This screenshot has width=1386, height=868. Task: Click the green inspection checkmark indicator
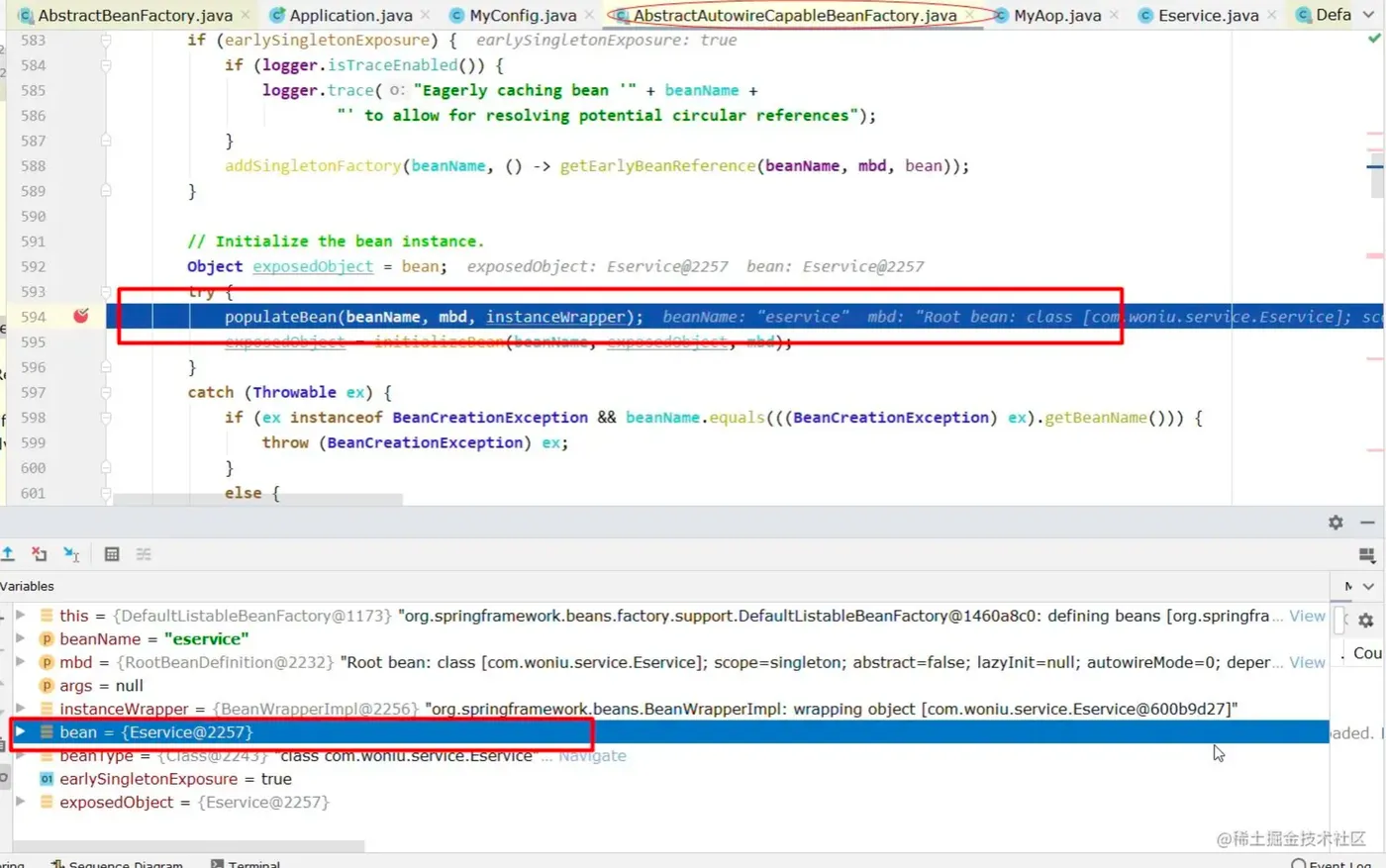(x=1373, y=40)
